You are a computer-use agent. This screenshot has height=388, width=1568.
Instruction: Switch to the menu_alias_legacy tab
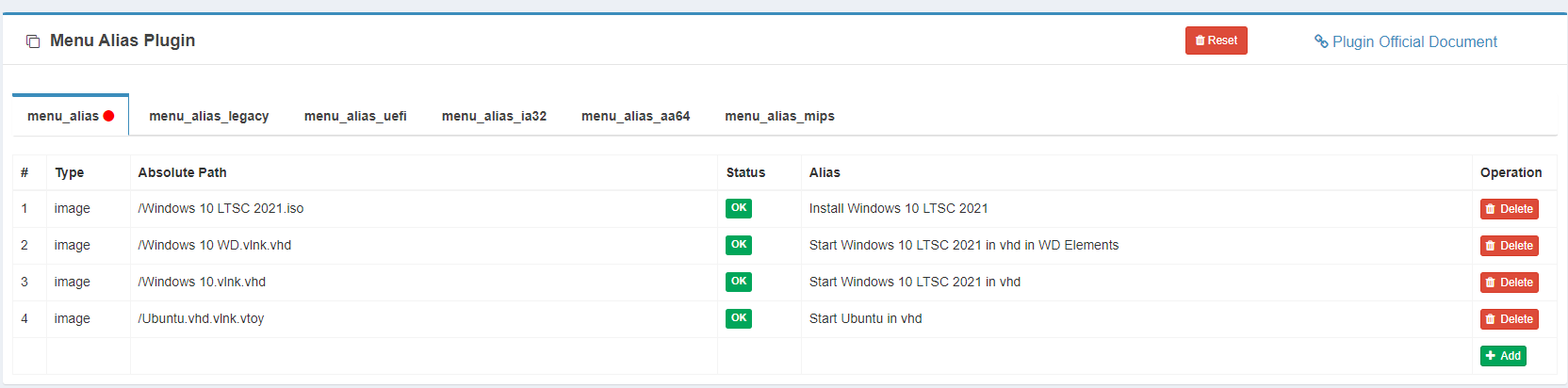[208, 116]
